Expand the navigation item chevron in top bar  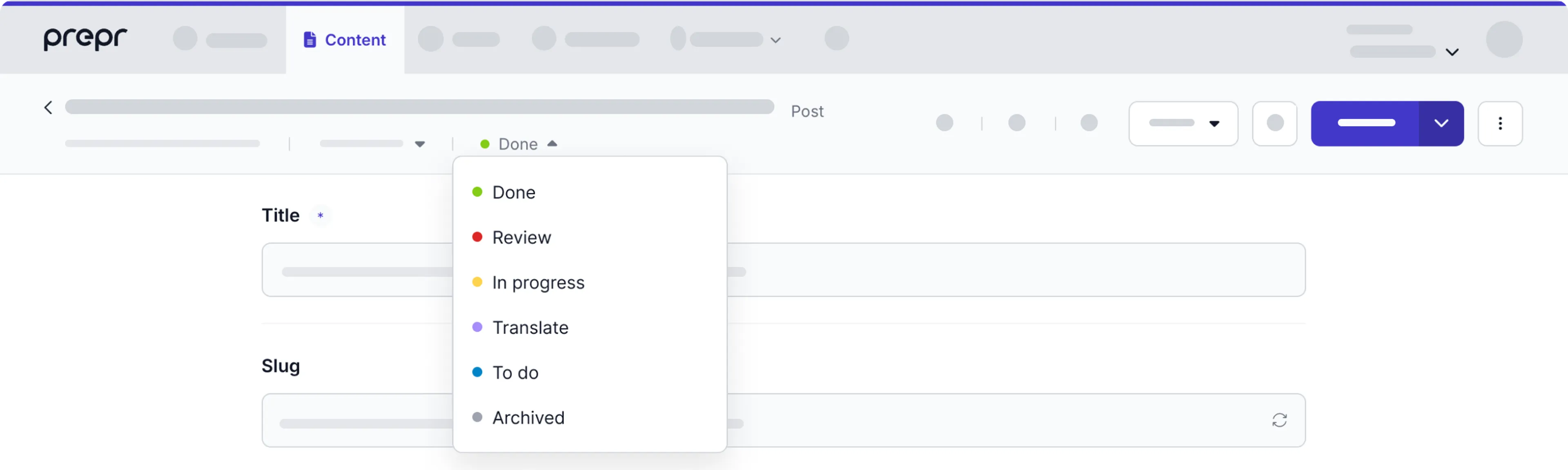(x=775, y=40)
